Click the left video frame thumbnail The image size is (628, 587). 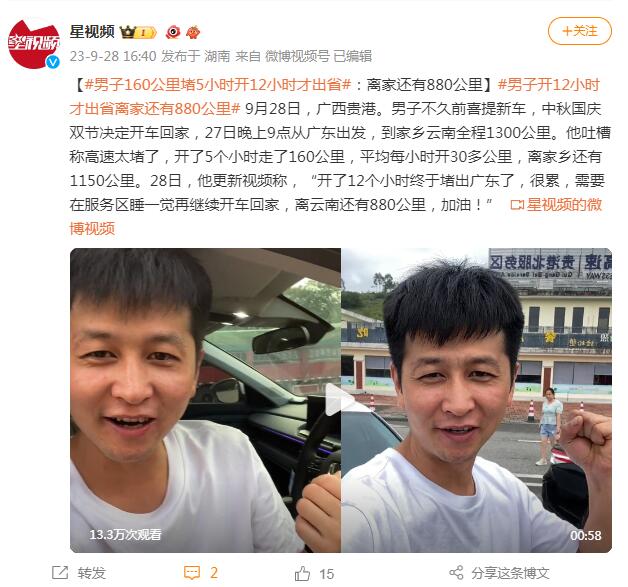pyautogui.click(x=205, y=400)
